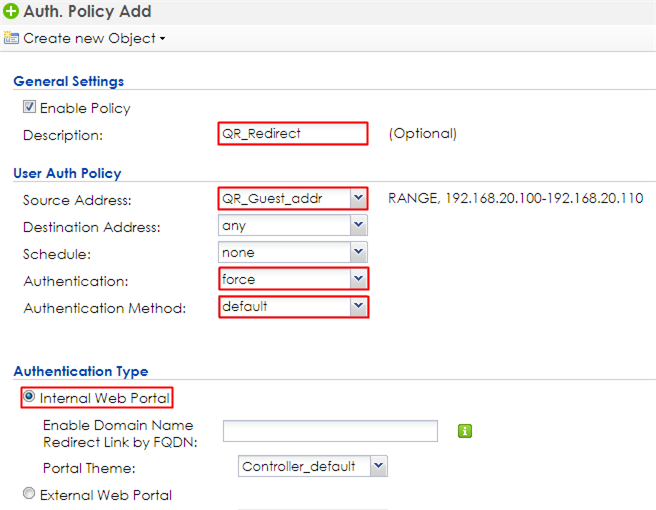
Task: Open the Destination Address dropdown
Action: coord(359,225)
